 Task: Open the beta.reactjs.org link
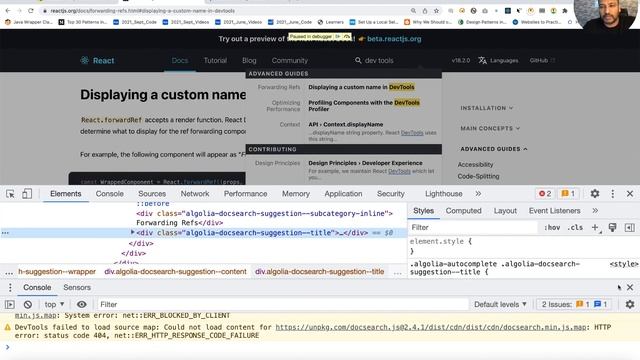394,39
